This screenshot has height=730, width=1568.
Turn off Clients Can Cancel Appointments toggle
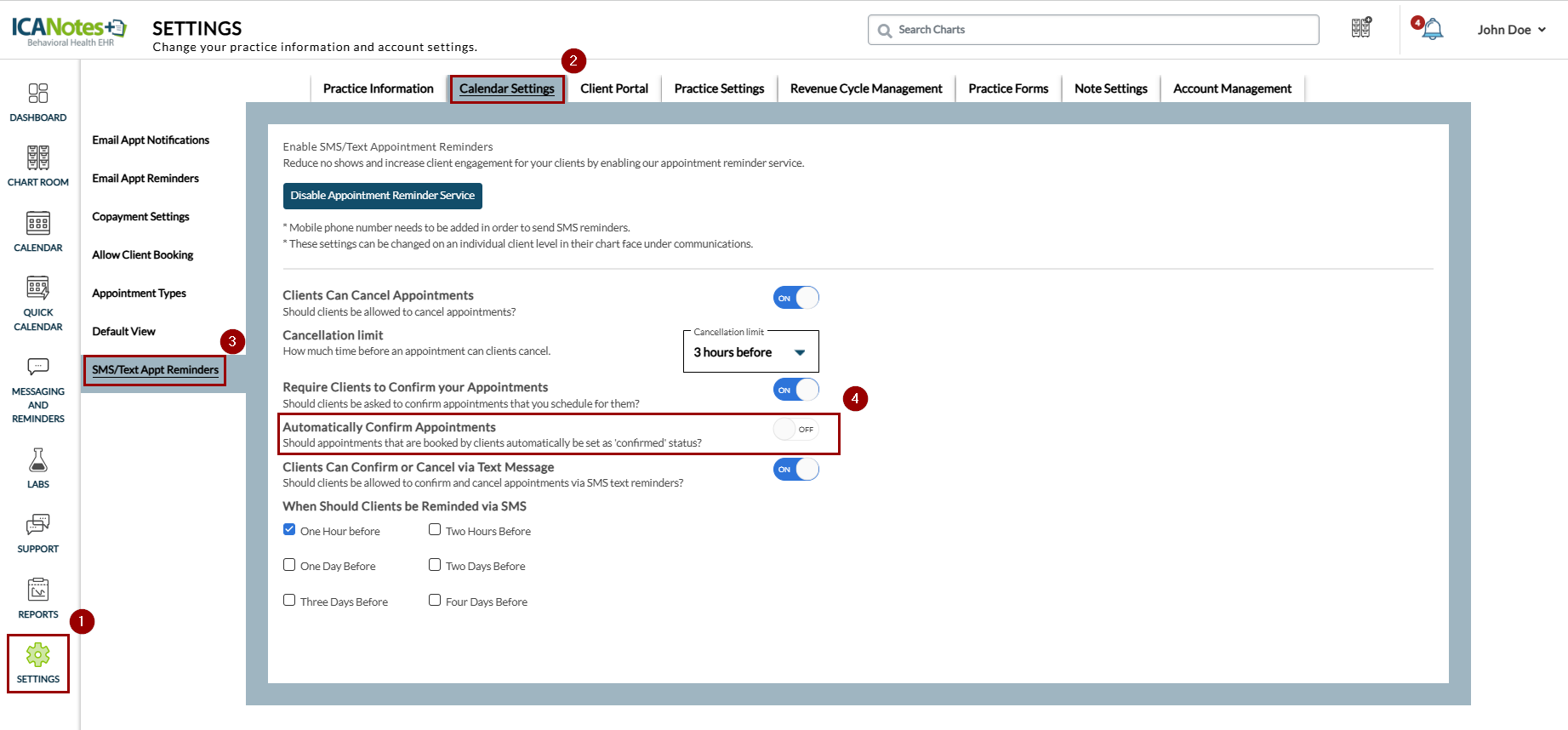coord(795,298)
